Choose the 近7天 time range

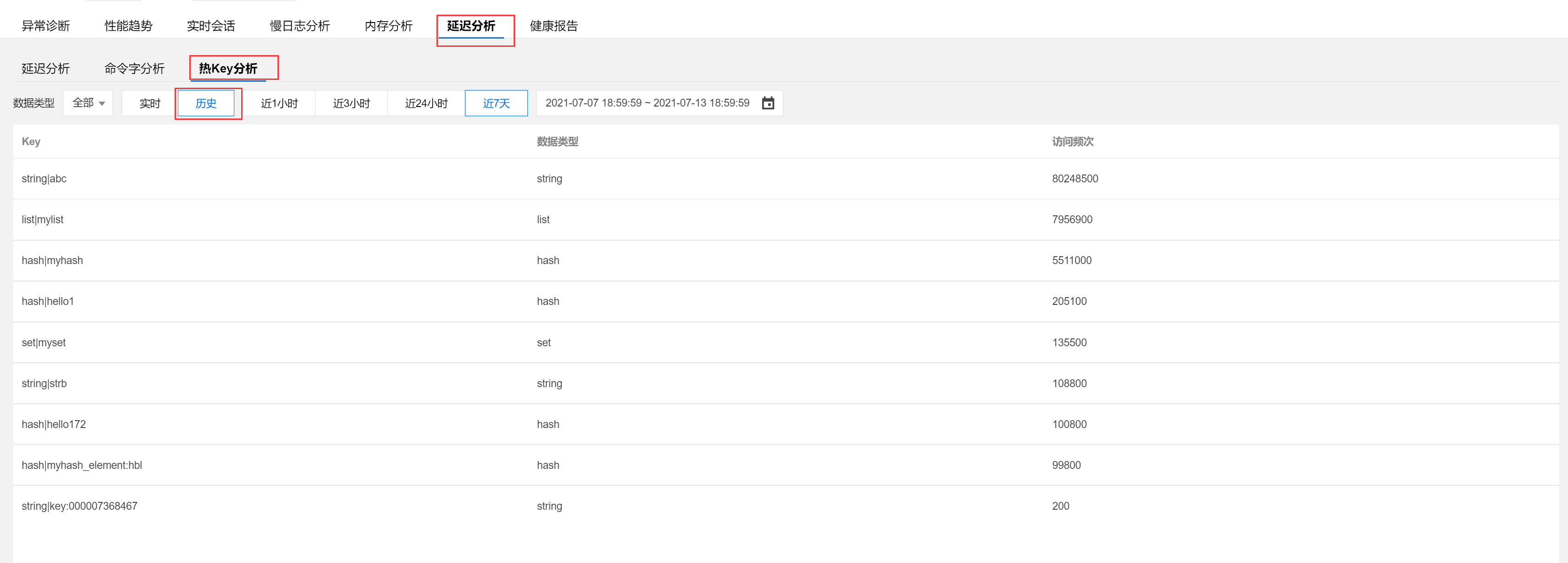click(x=495, y=103)
